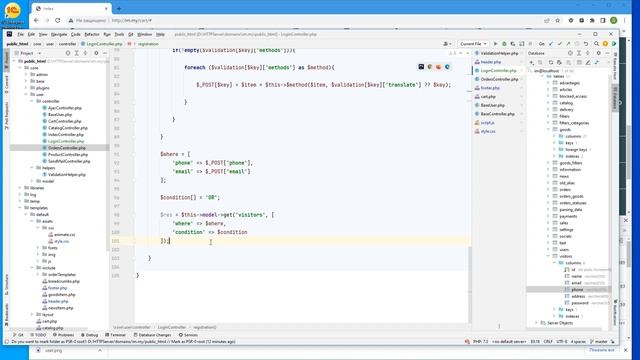
Task: Reload the page in the Chrome window
Action: [58, 20]
